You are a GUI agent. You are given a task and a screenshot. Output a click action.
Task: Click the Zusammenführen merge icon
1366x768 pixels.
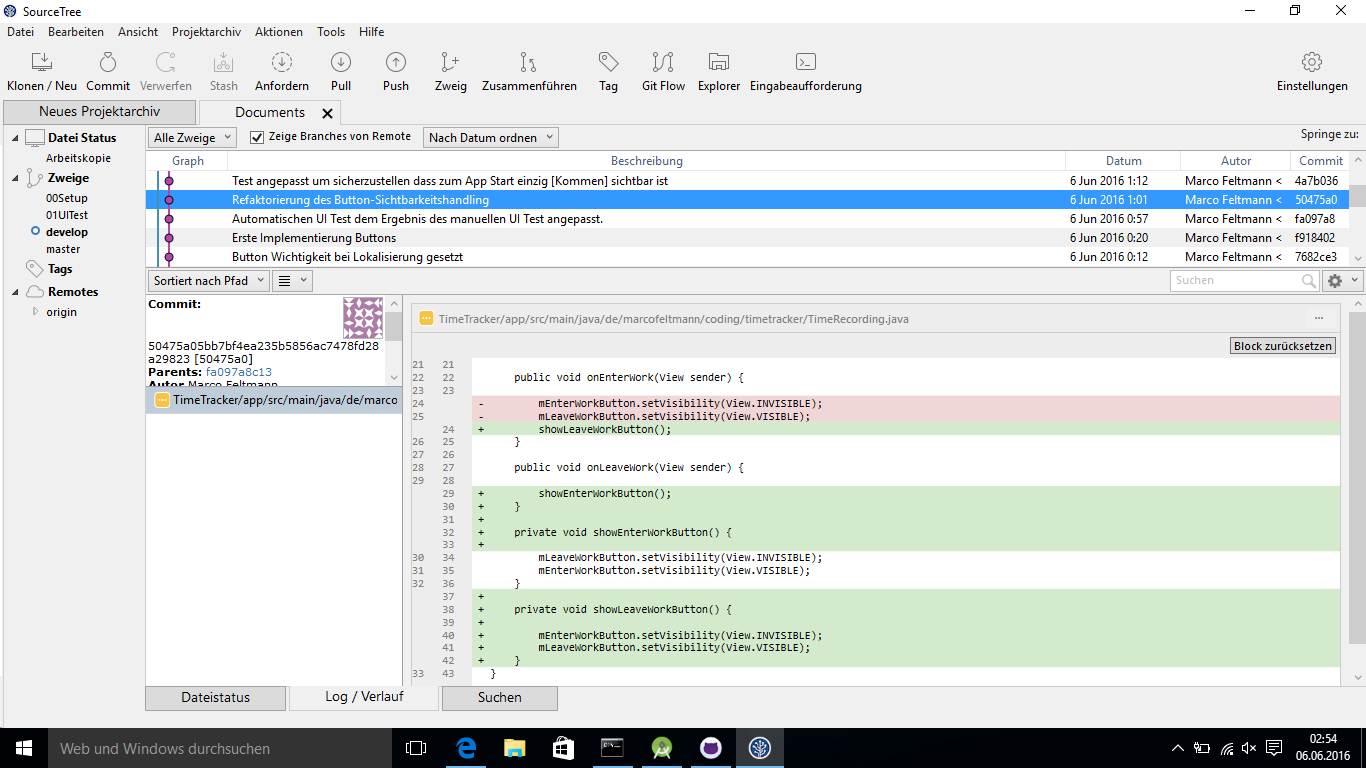(x=529, y=63)
